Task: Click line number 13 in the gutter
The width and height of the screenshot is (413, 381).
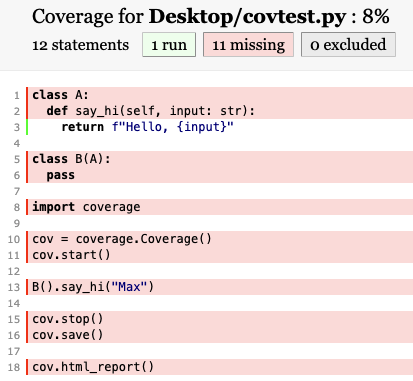Action: tap(14, 287)
